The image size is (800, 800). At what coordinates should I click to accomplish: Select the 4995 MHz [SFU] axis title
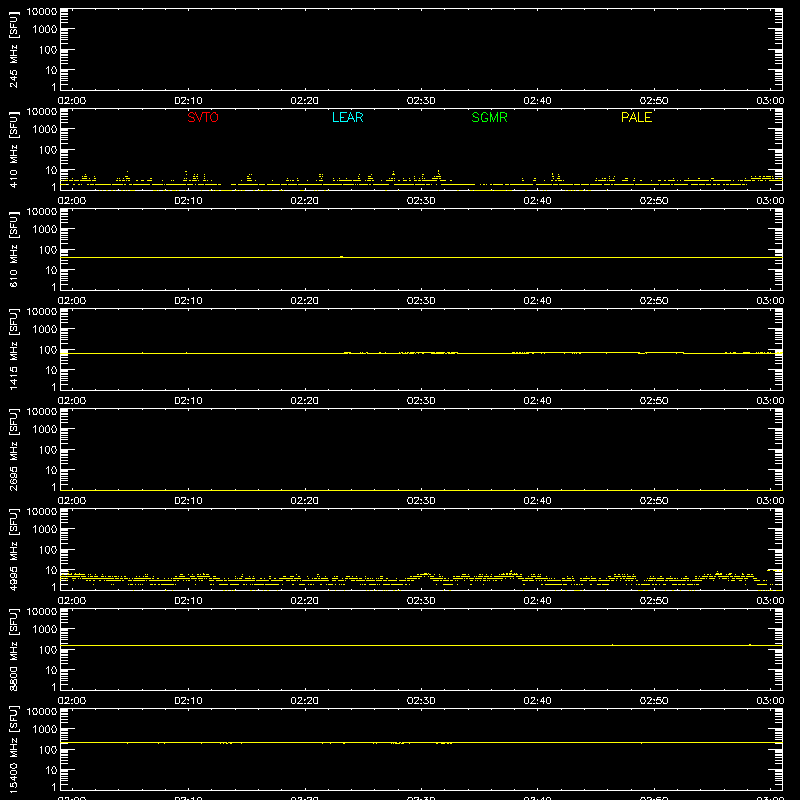[x=13, y=549]
